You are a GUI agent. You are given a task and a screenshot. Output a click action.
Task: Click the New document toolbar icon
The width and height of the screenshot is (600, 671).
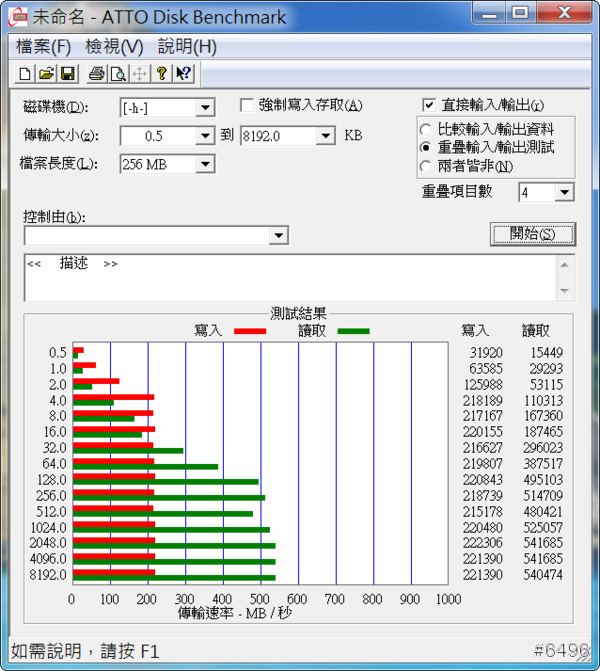click(x=25, y=74)
